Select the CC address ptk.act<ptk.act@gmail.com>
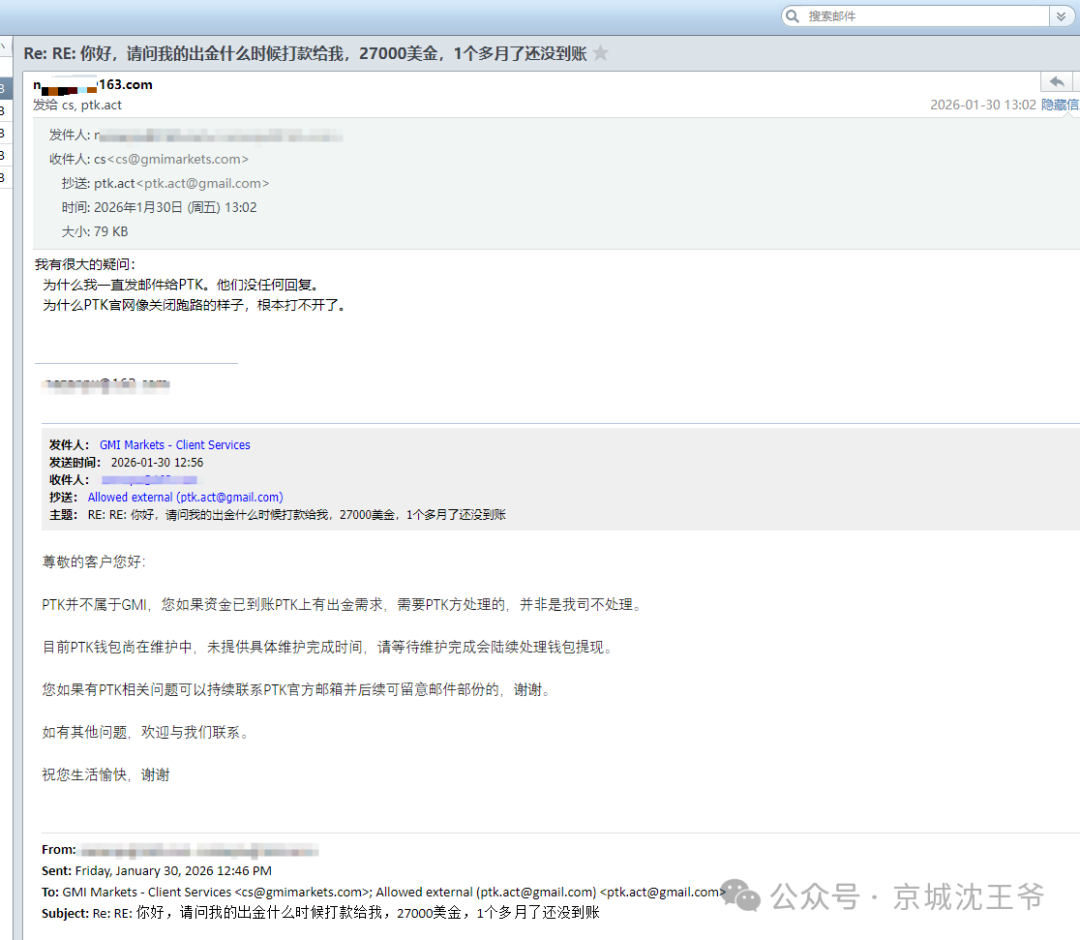The width and height of the screenshot is (1080, 940). click(181, 183)
